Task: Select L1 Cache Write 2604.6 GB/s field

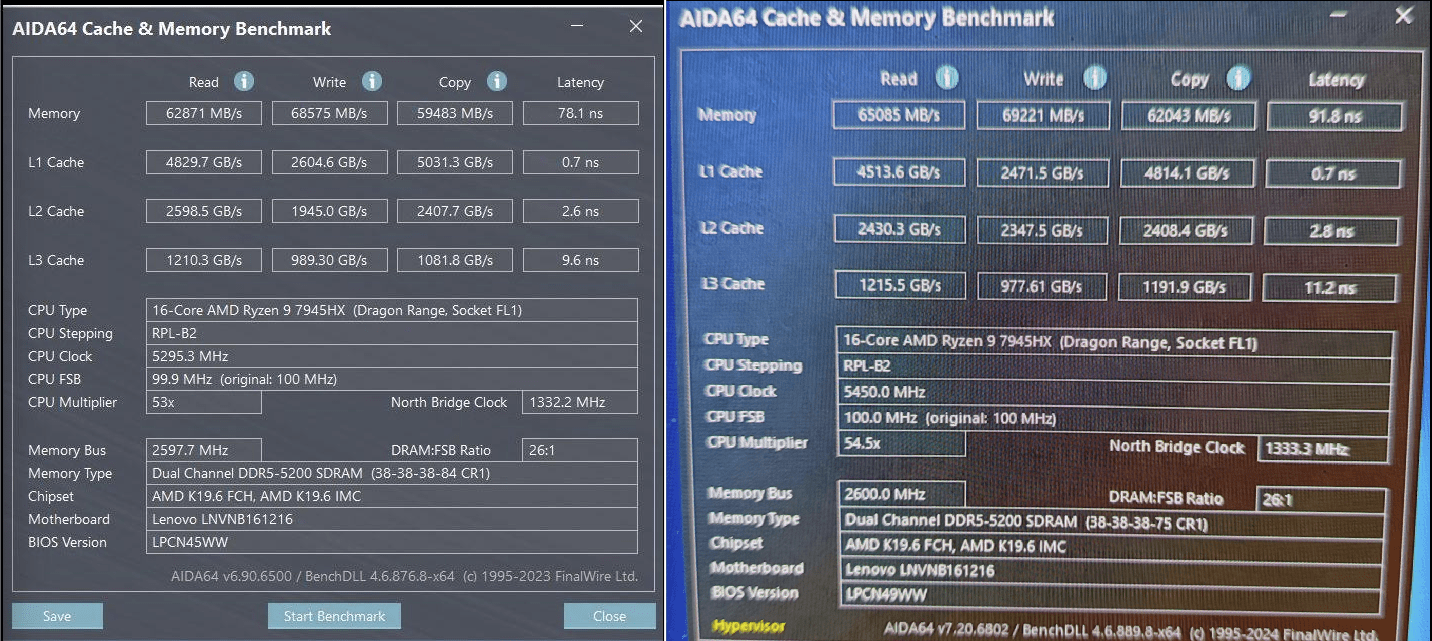Action: 329,162
